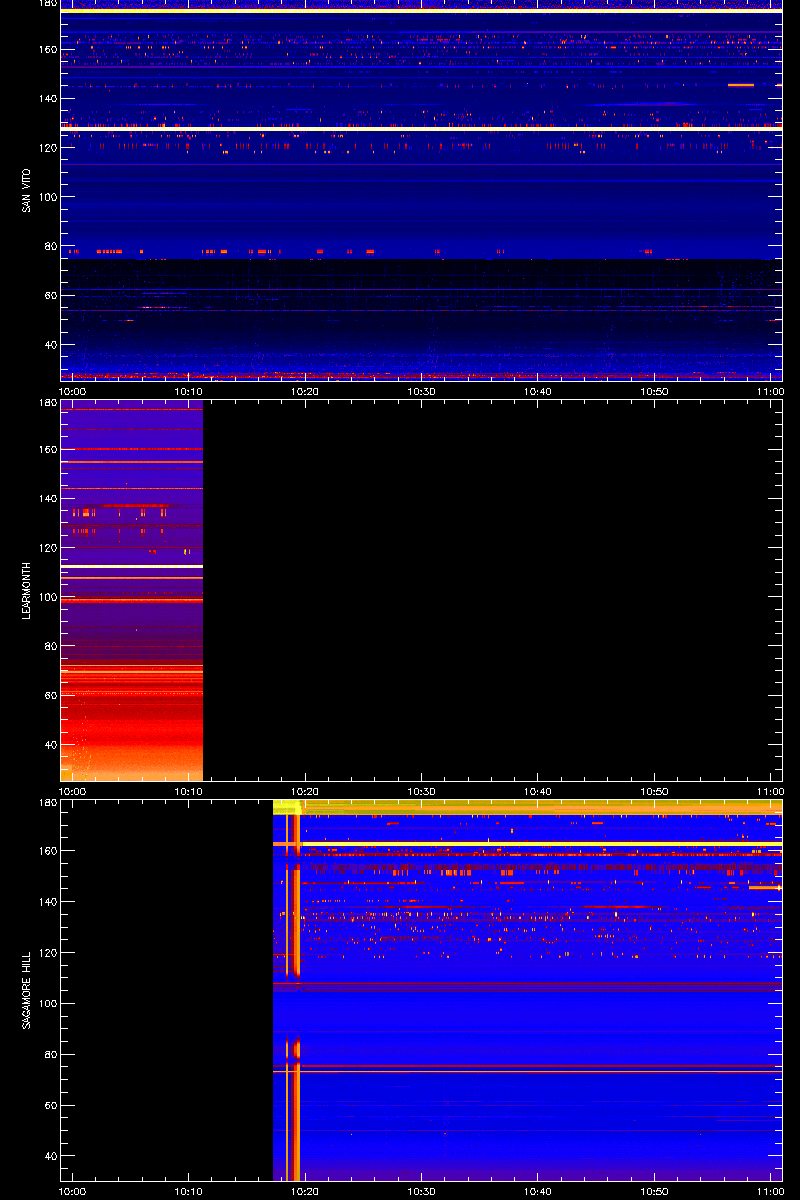Select the 80 tick label on San Vito axis
The image size is (800, 1200).
pyautogui.click(x=50, y=246)
